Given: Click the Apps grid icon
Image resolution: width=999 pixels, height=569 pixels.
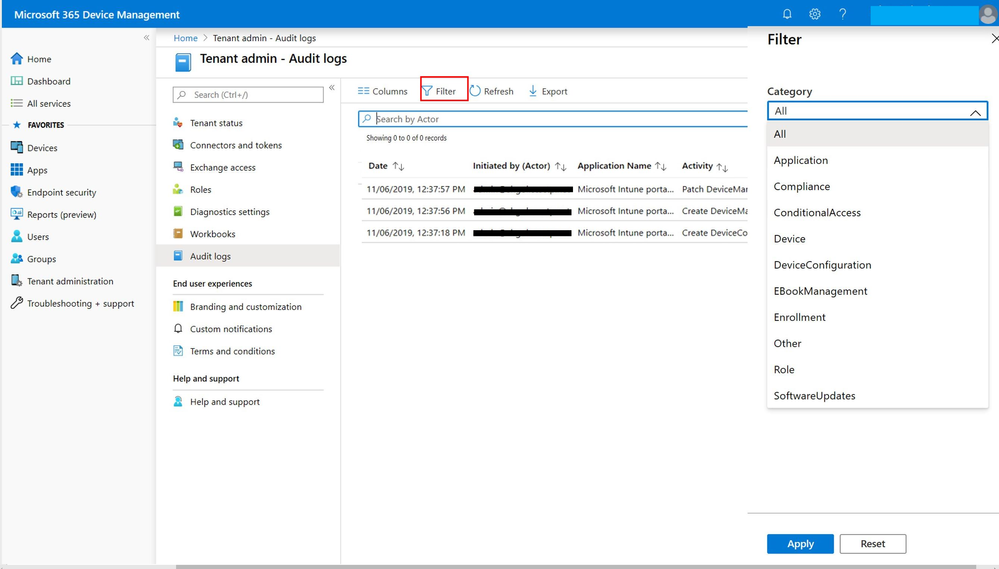Looking at the screenshot, I should [17, 169].
